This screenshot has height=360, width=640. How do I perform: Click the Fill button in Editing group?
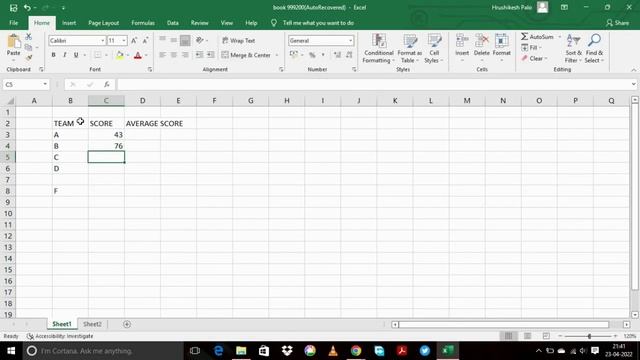pos(531,48)
